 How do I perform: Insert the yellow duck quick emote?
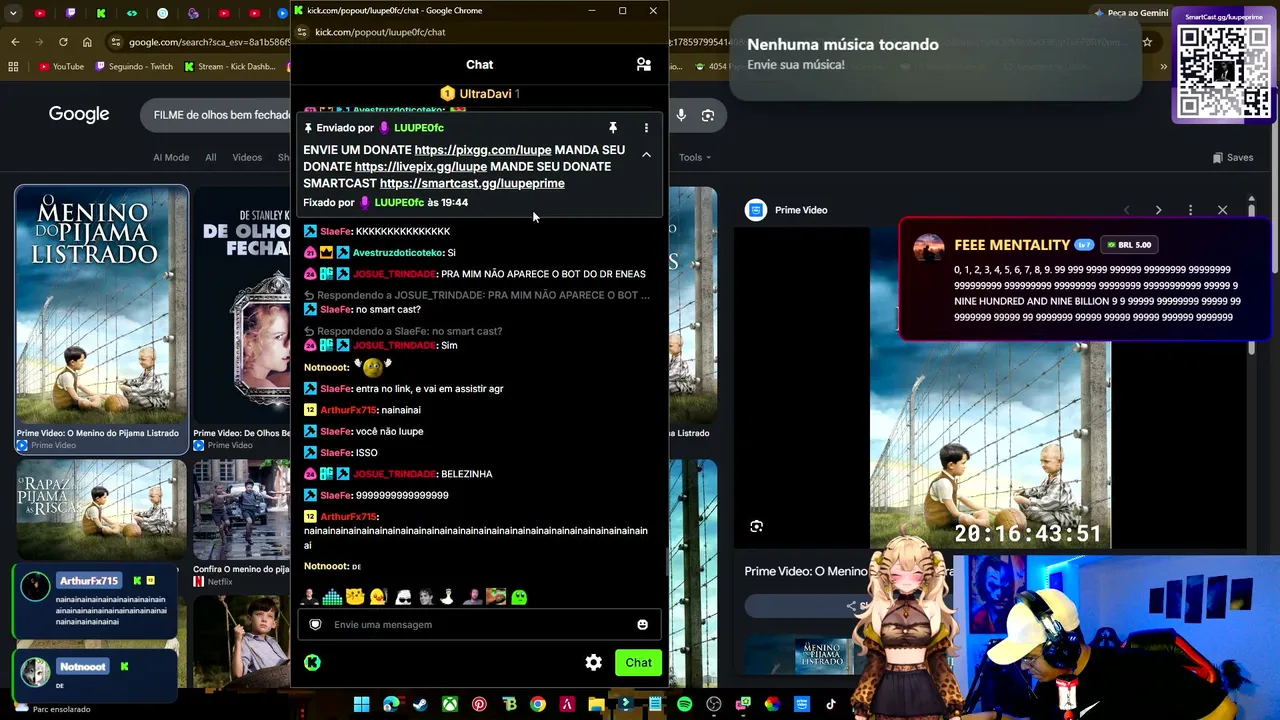378,597
